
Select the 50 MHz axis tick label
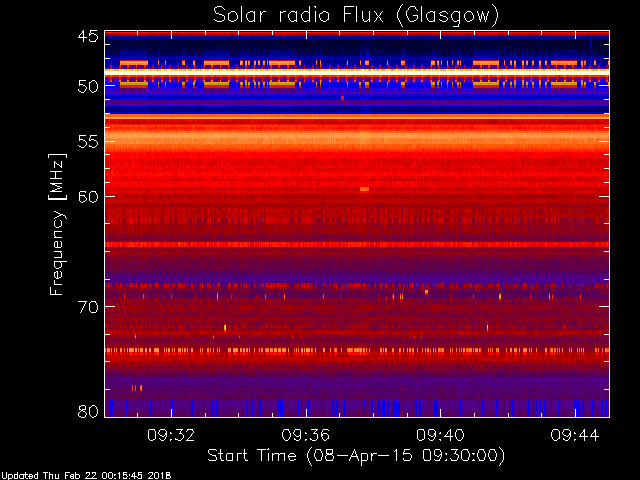click(88, 87)
